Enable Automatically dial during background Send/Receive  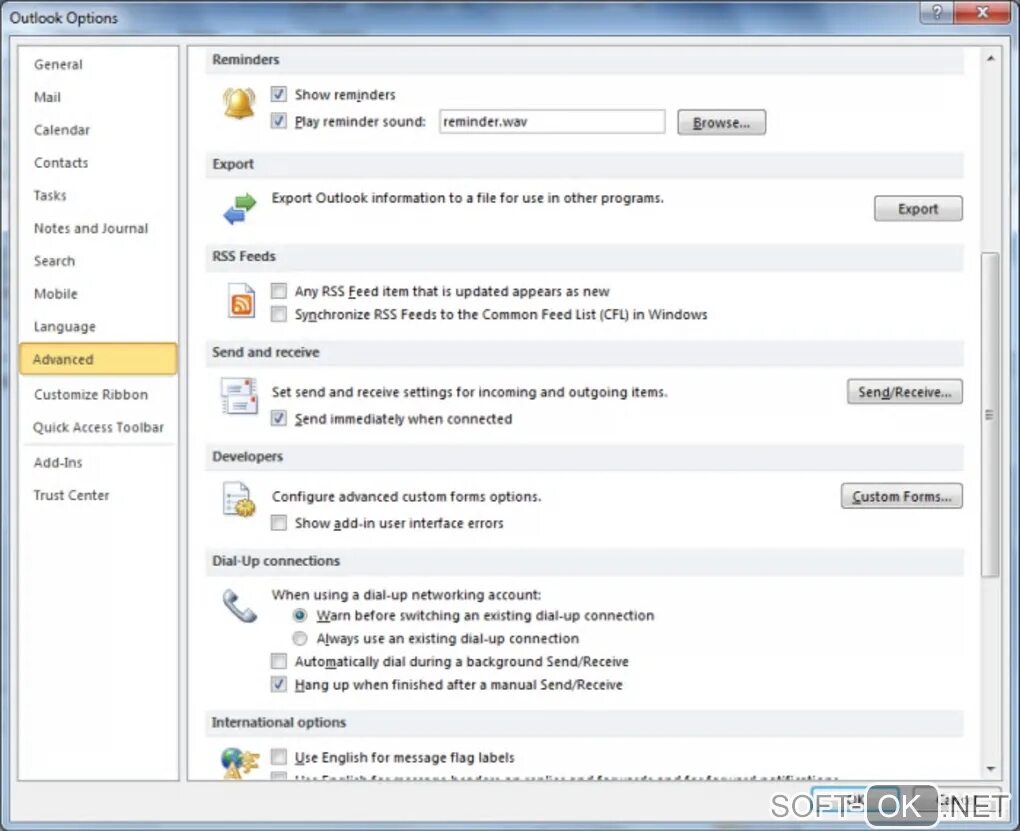[278, 661]
